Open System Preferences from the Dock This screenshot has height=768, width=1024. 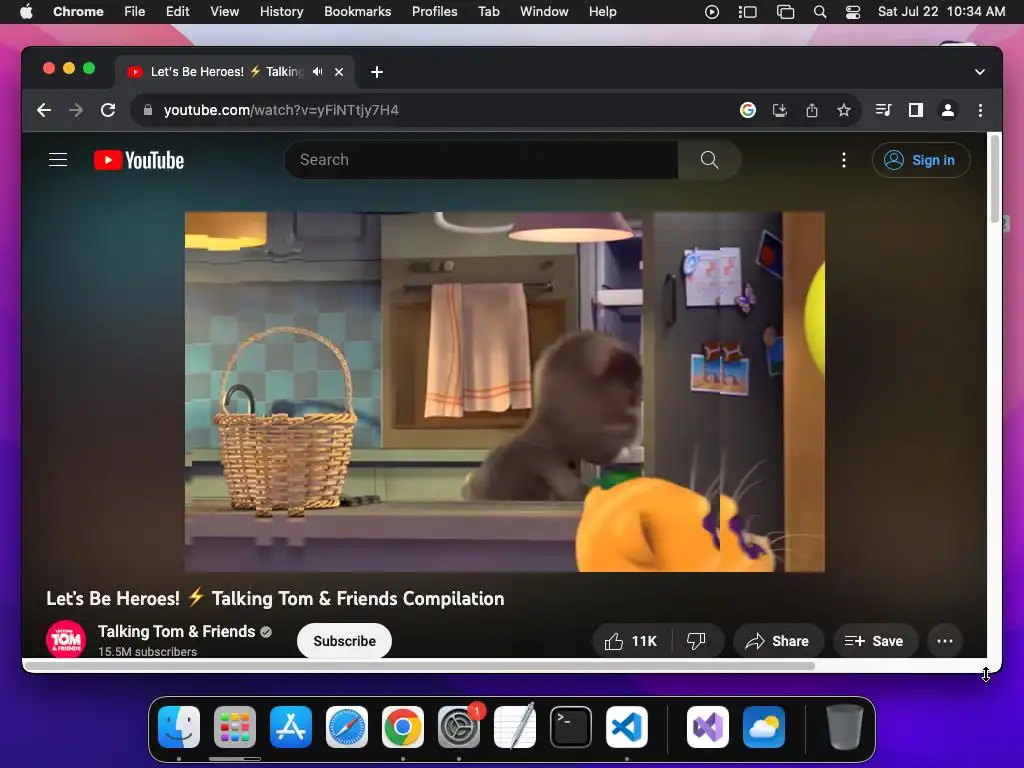click(x=459, y=727)
